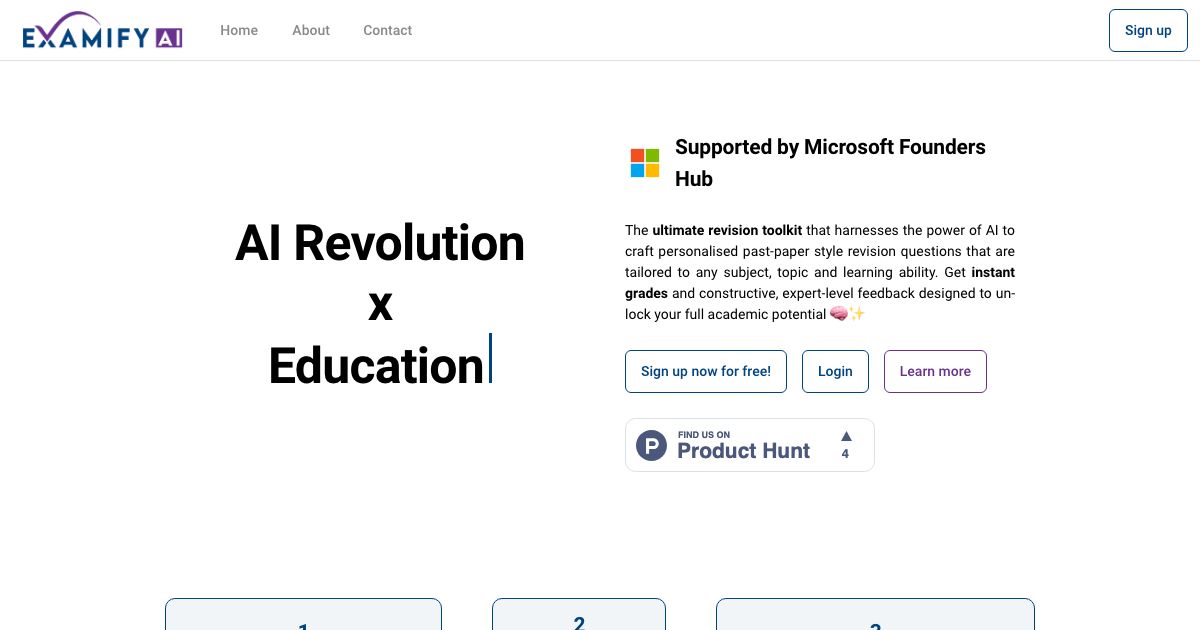Open the Home navigation item
Screen dimensions: 1200x630
(239, 30)
